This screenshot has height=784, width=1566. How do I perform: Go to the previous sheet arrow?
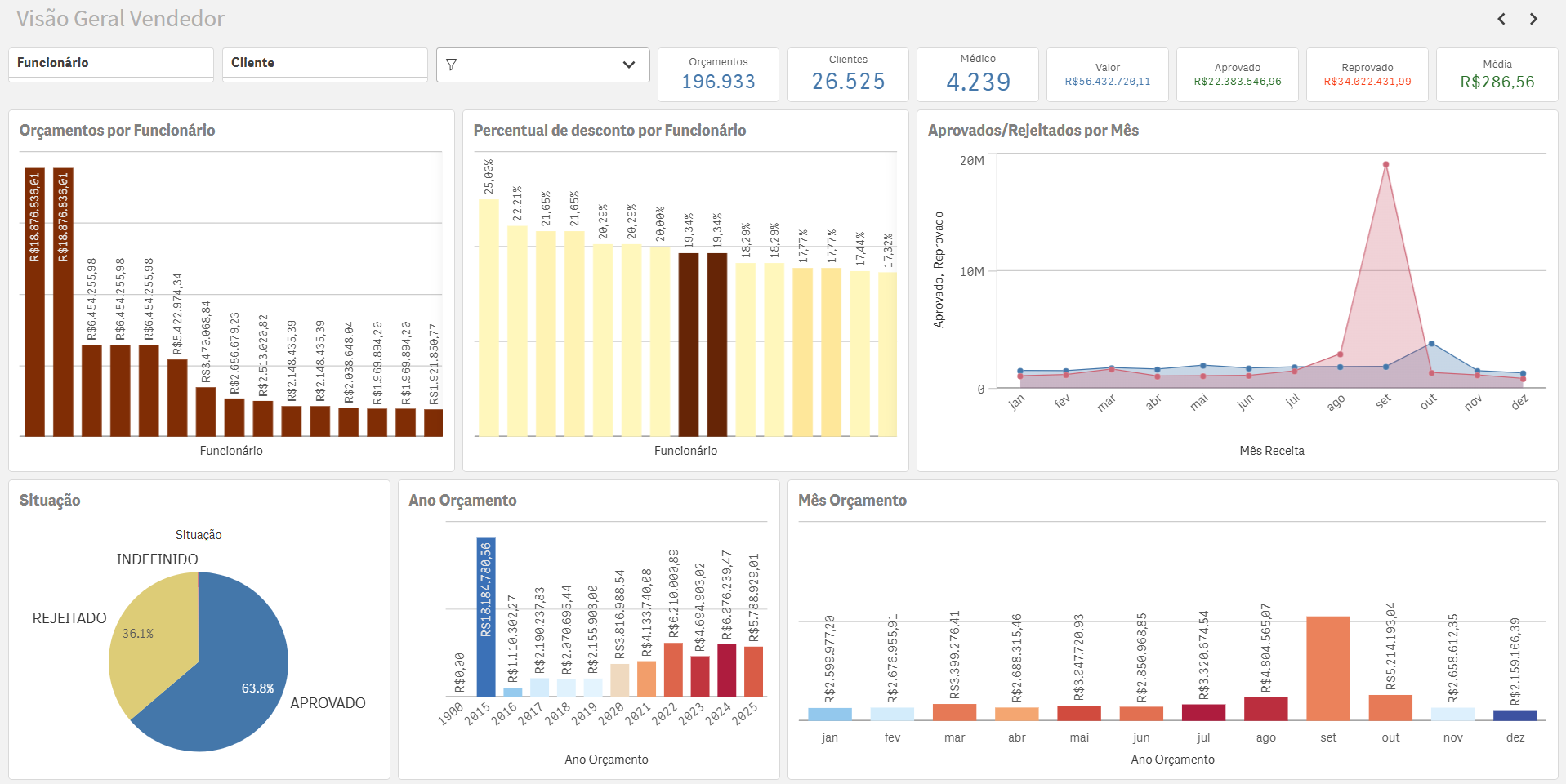click(1501, 19)
